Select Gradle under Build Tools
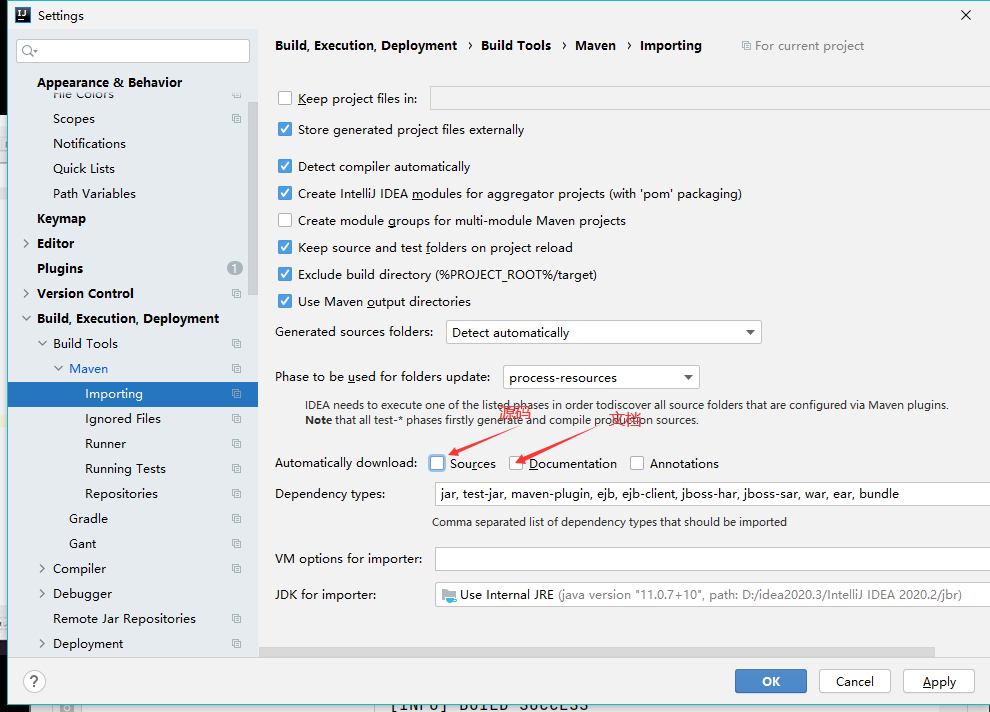 pos(88,519)
